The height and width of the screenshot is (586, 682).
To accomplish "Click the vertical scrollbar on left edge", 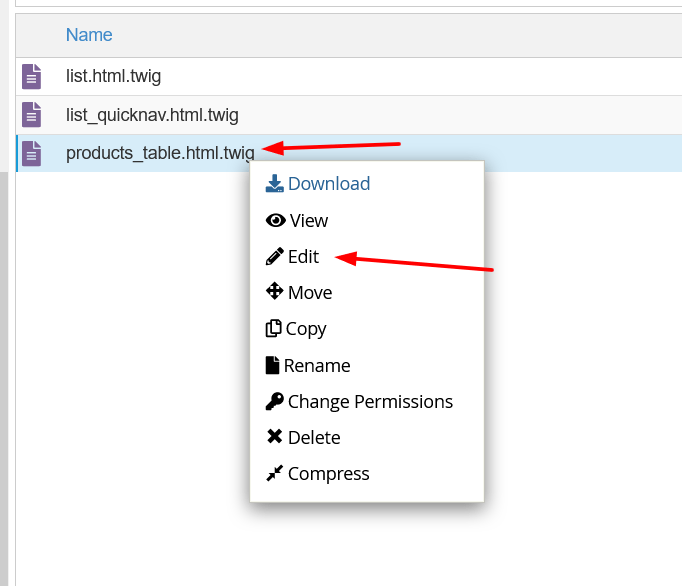I will (4, 378).
